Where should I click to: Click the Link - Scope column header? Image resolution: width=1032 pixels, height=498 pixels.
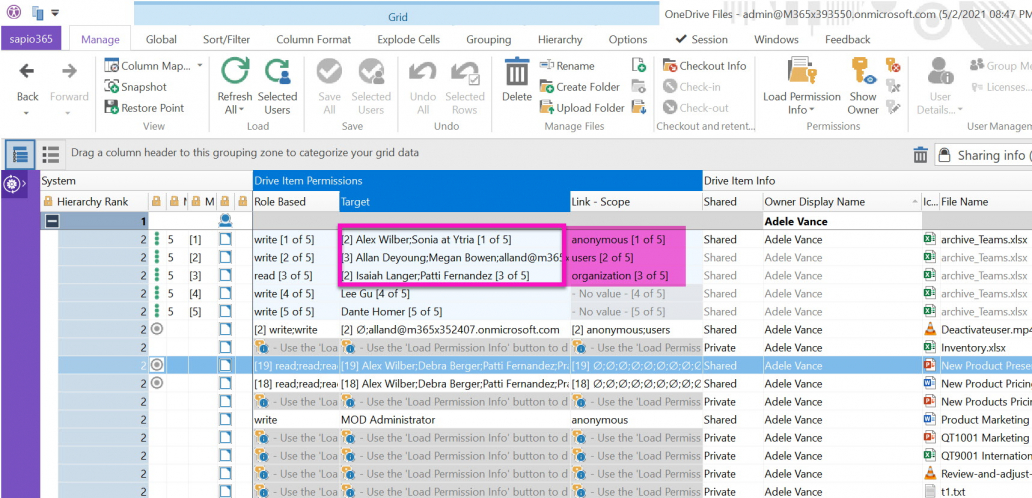(x=636, y=202)
